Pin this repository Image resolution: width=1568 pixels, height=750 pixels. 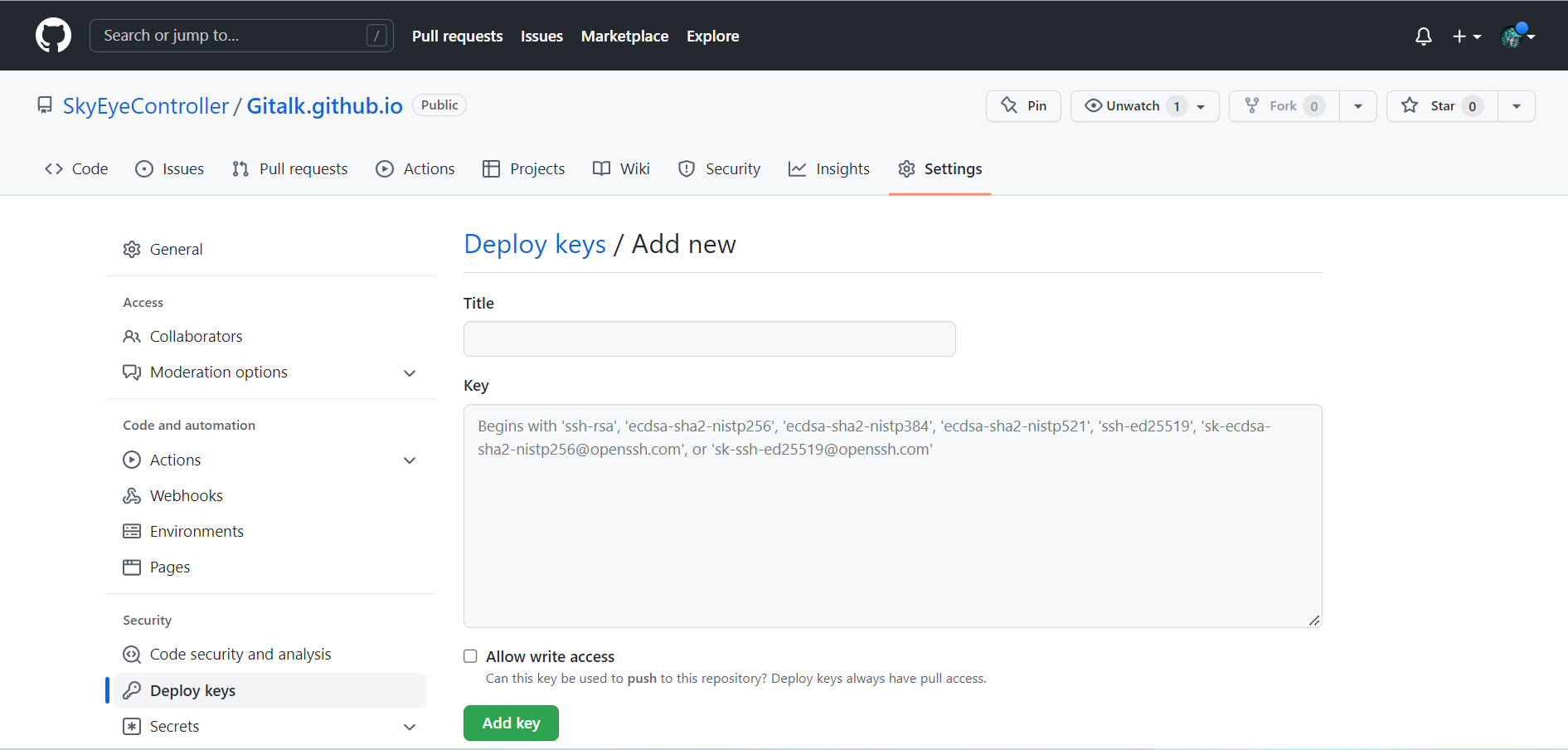coord(1023,106)
